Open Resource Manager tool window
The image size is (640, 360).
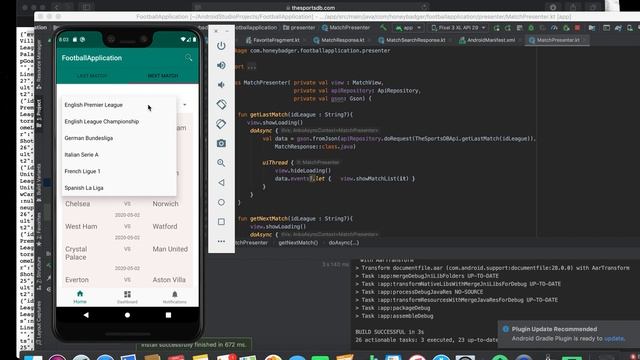pyautogui.click(x=39, y=64)
